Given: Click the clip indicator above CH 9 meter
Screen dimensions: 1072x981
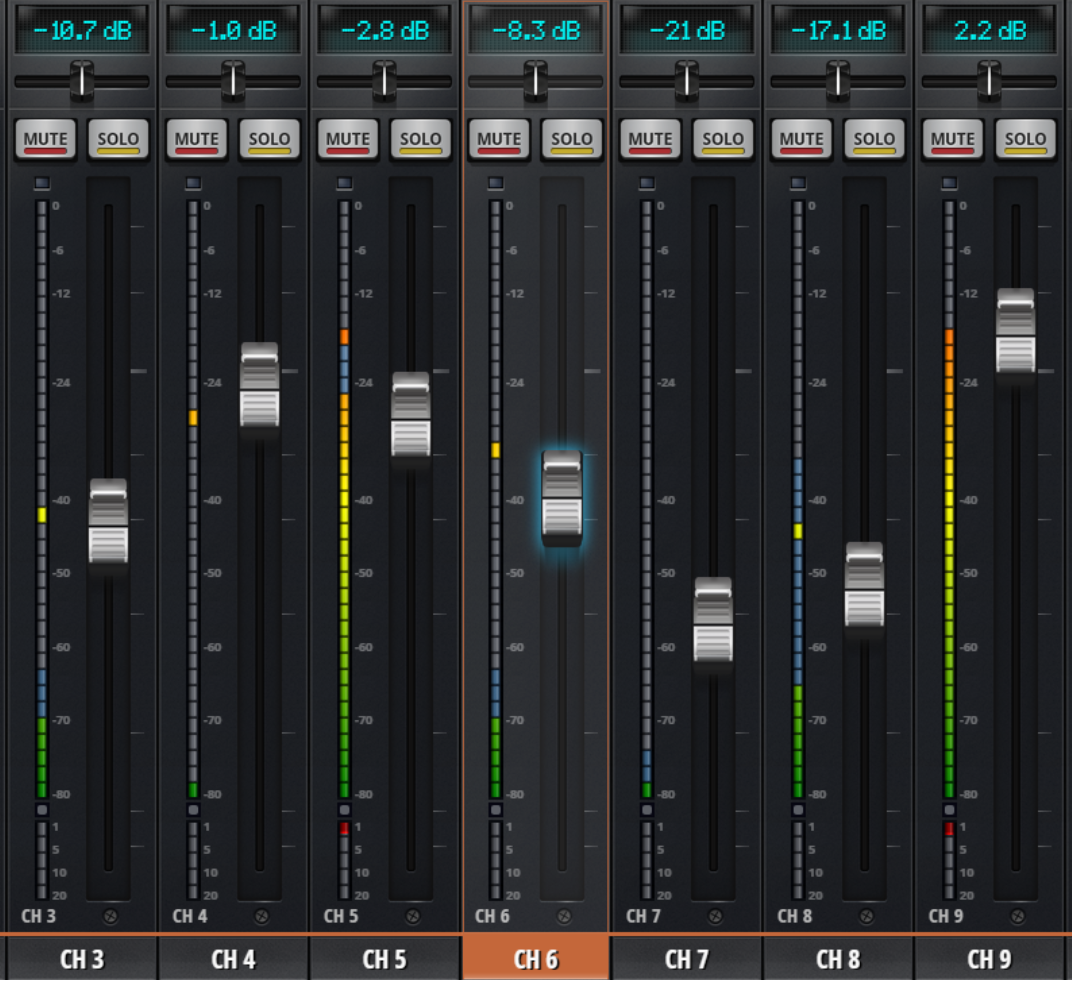Looking at the screenshot, I should click(x=948, y=183).
